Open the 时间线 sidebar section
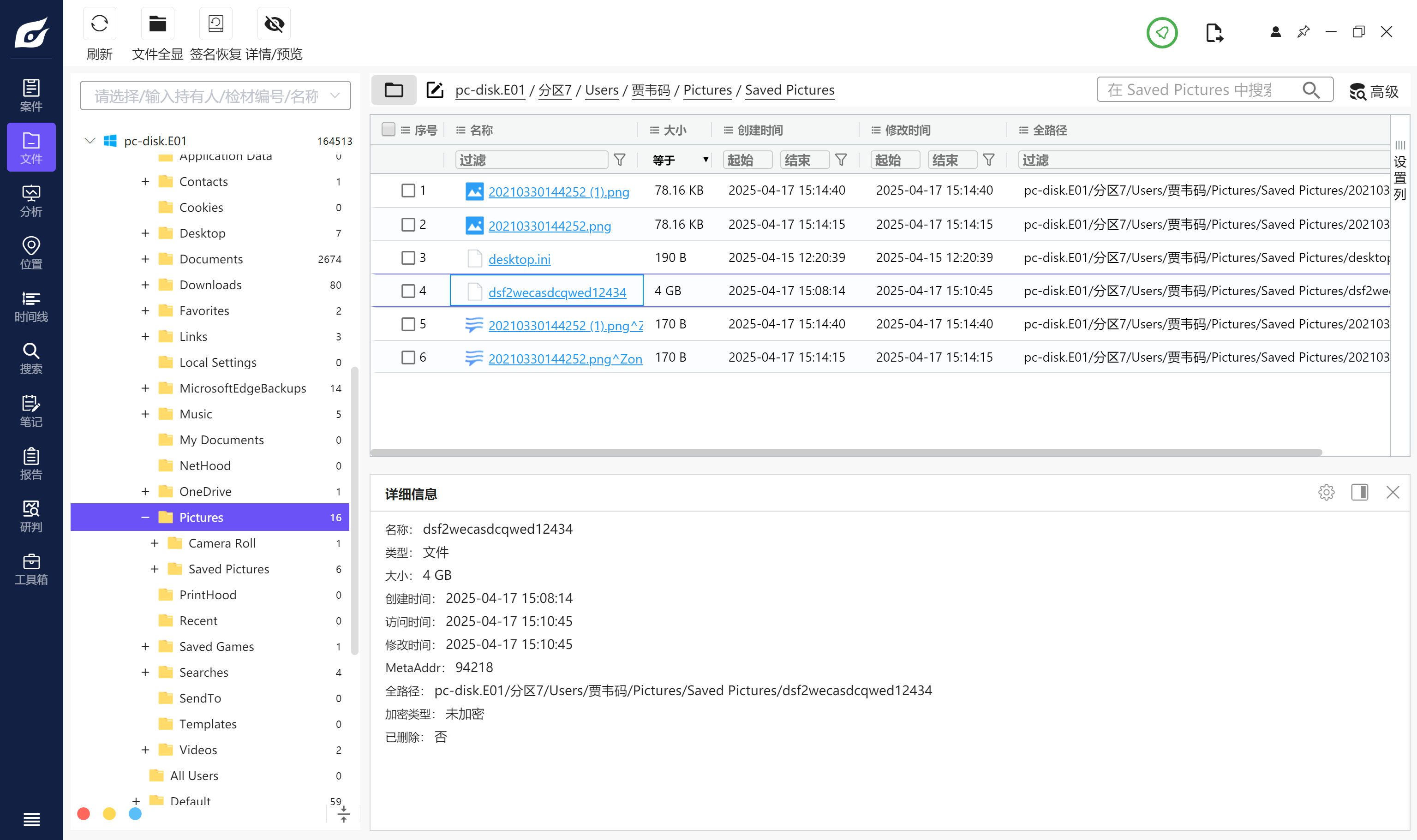 pos(31,306)
